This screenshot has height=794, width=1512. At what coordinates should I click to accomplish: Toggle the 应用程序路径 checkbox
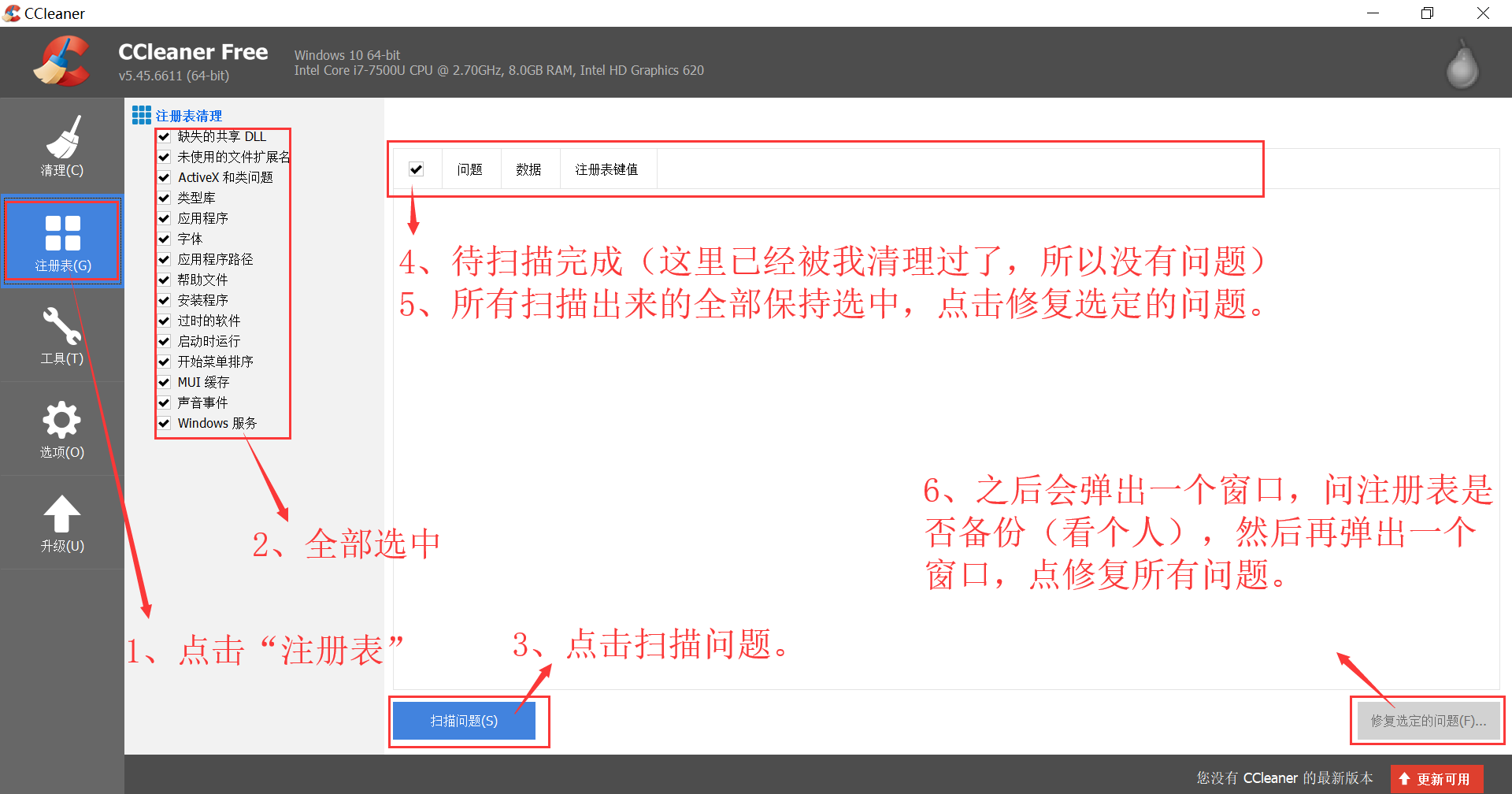[x=165, y=259]
